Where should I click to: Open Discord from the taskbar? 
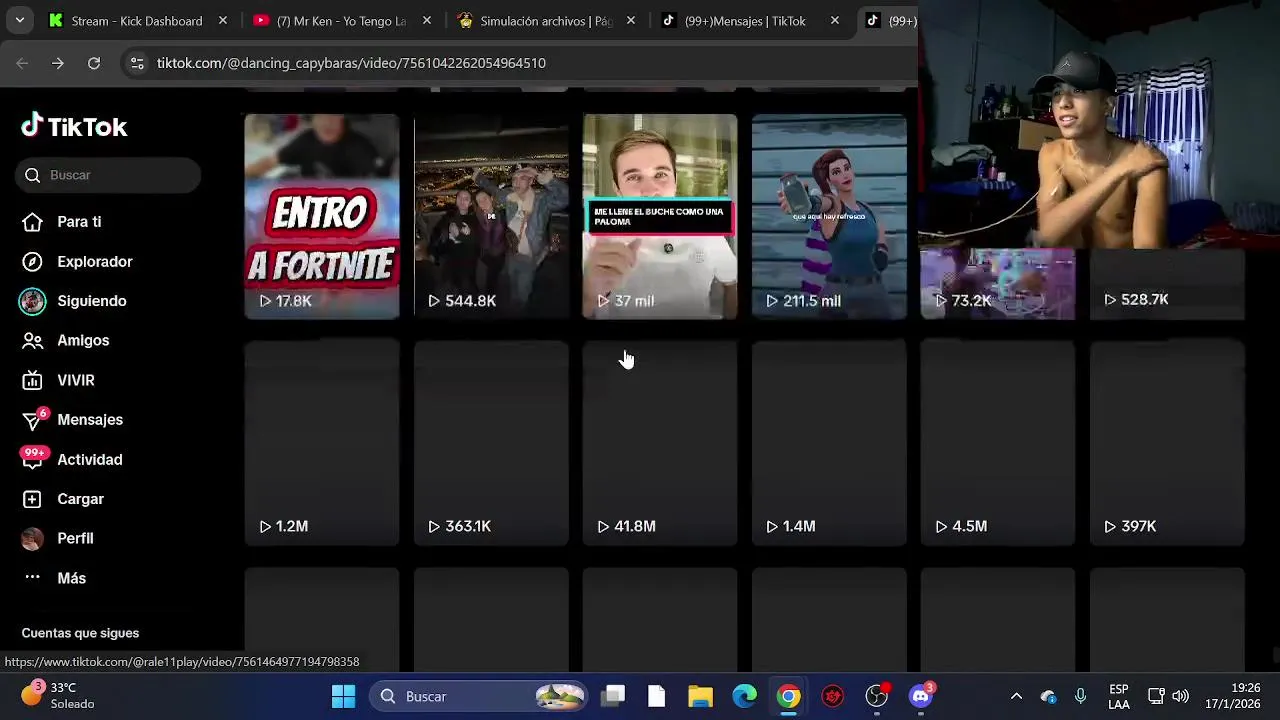coord(921,696)
